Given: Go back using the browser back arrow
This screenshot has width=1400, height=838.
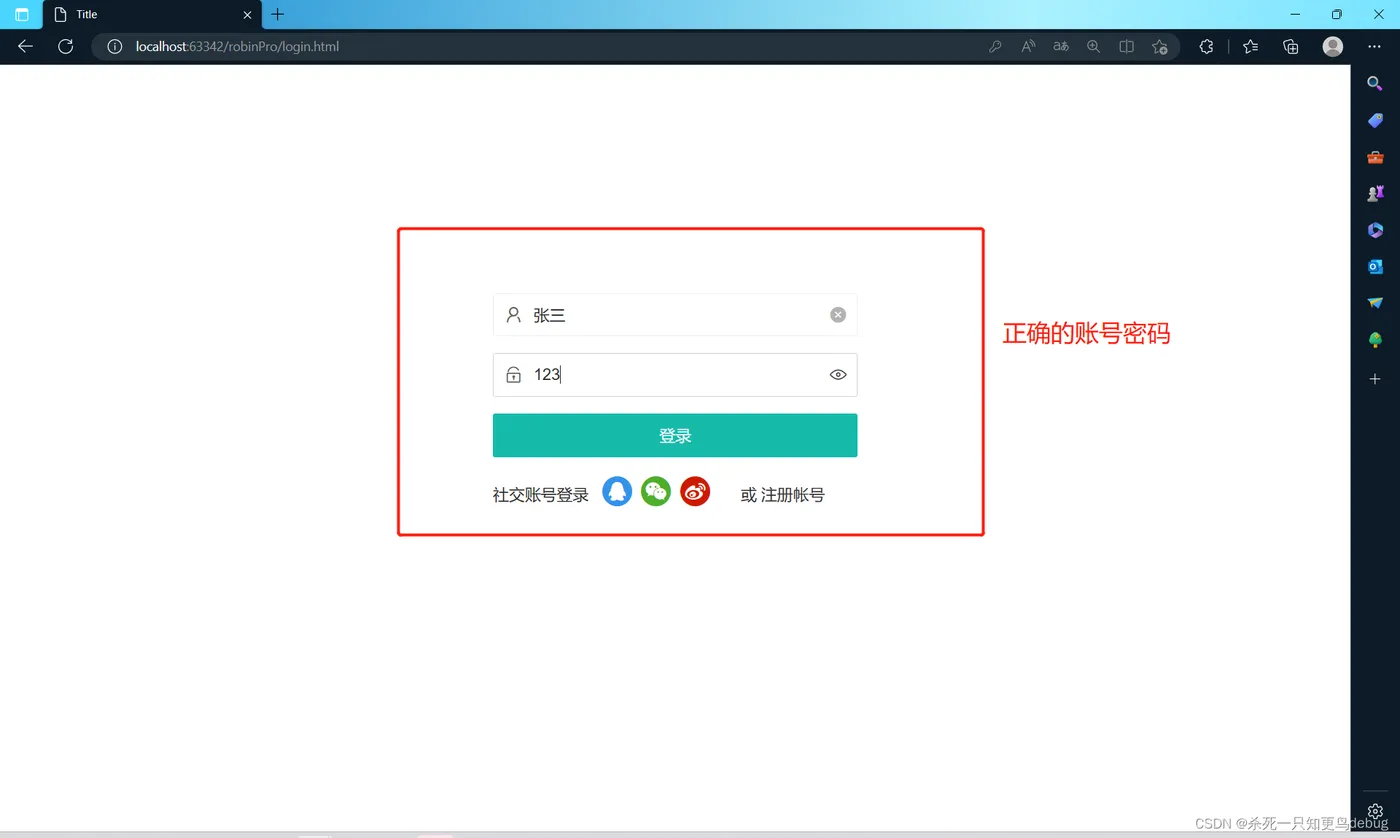Looking at the screenshot, I should click(x=25, y=46).
